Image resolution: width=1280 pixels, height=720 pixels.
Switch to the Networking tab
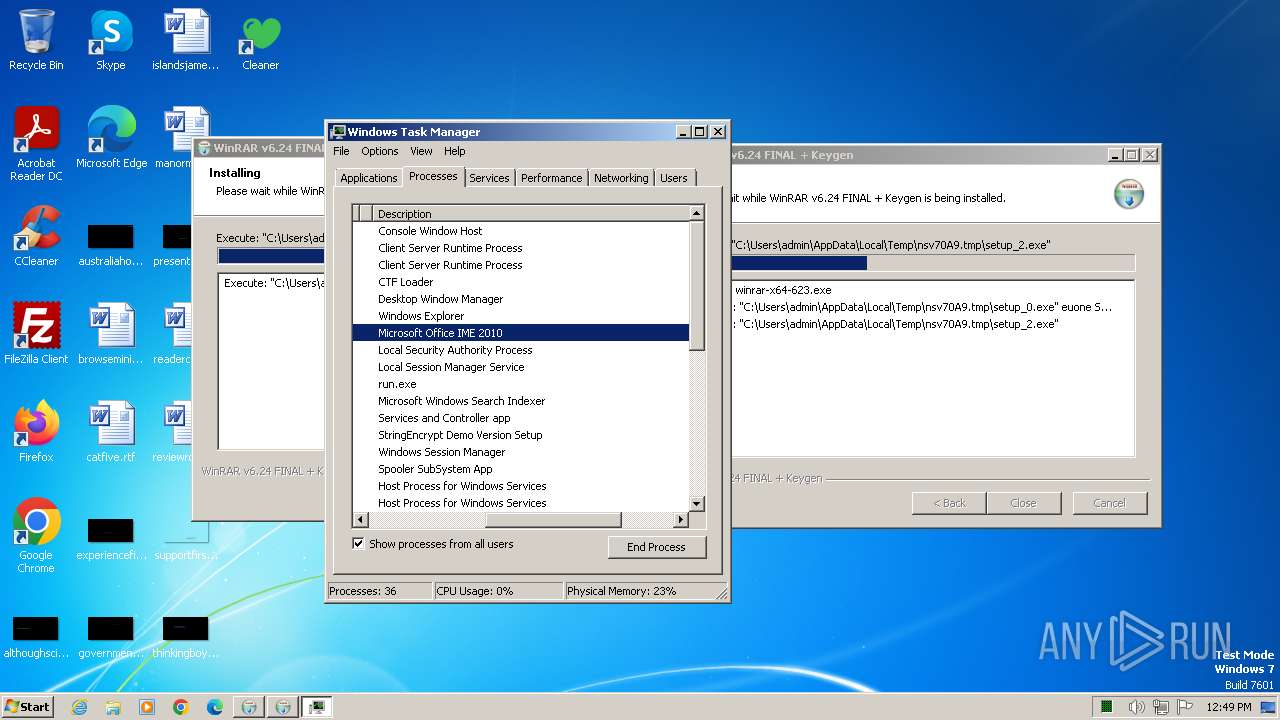[621, 178]
